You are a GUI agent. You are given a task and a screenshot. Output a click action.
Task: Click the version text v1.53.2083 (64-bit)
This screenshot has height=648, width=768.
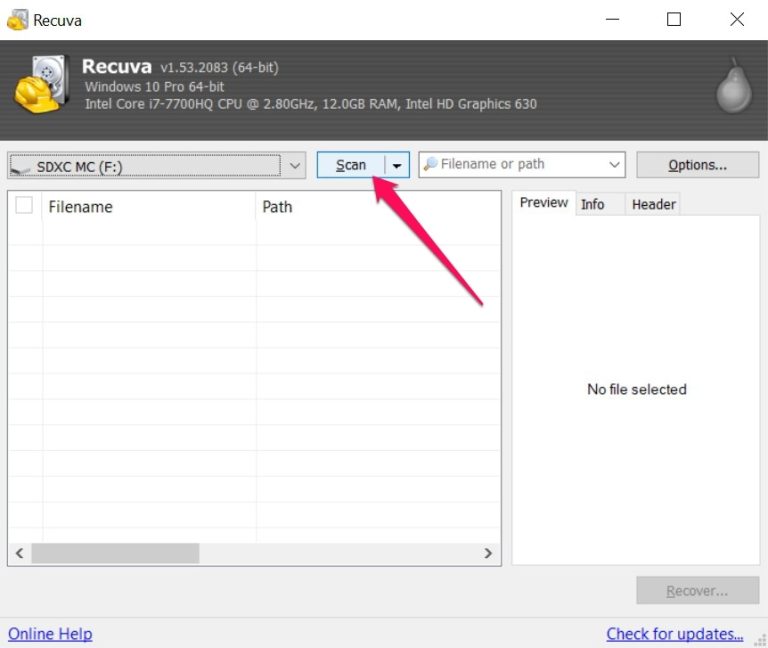[219, 67]
